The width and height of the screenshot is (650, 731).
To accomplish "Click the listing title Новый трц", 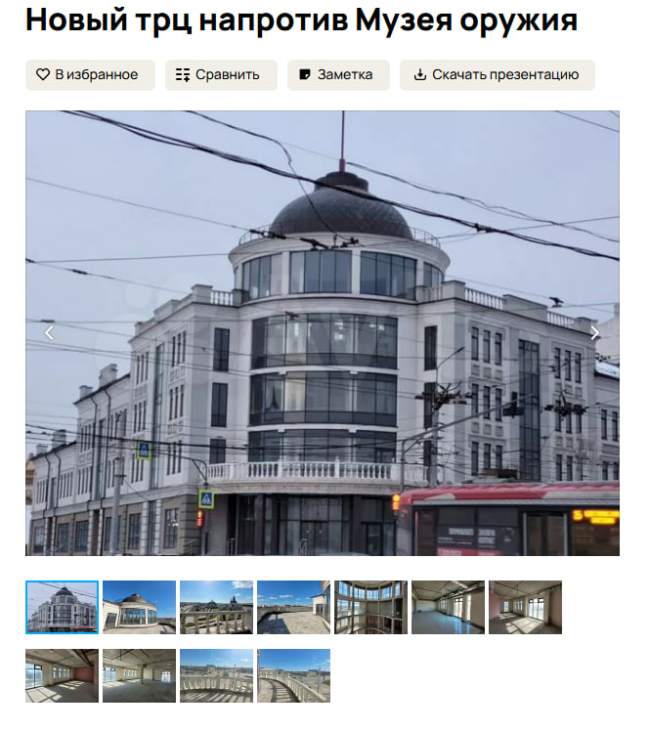I will pyautogui.click(x=301, y=20).
